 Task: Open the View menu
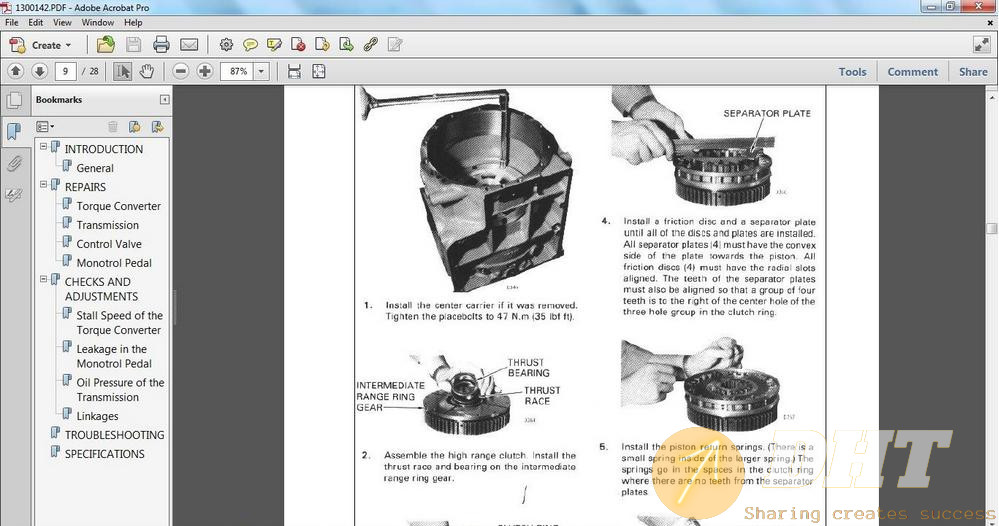(62, 22)
